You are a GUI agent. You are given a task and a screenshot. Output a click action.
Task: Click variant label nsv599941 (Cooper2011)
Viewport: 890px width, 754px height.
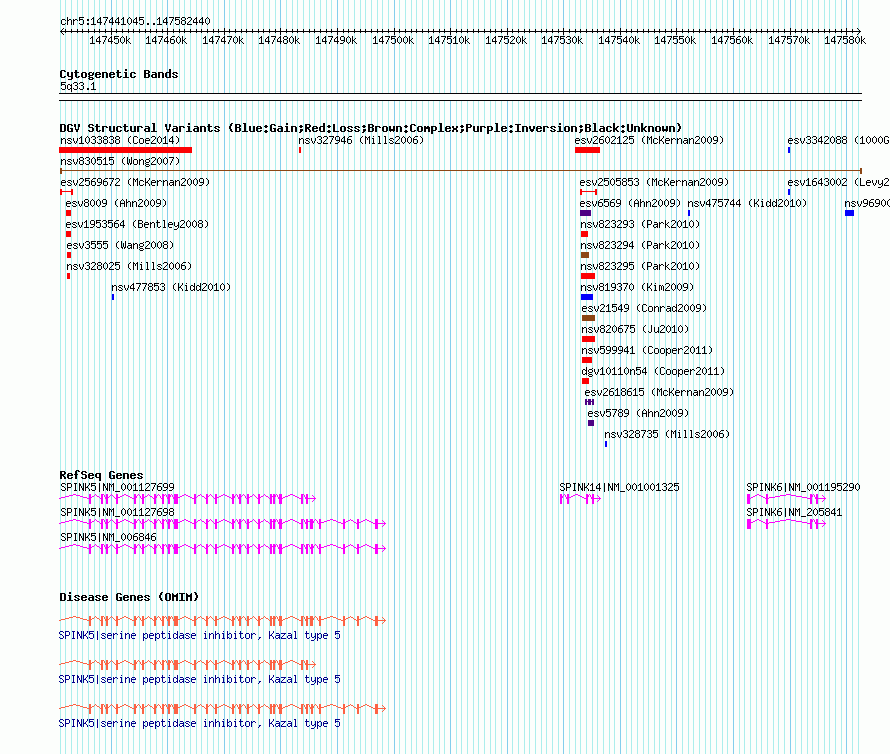647,350
